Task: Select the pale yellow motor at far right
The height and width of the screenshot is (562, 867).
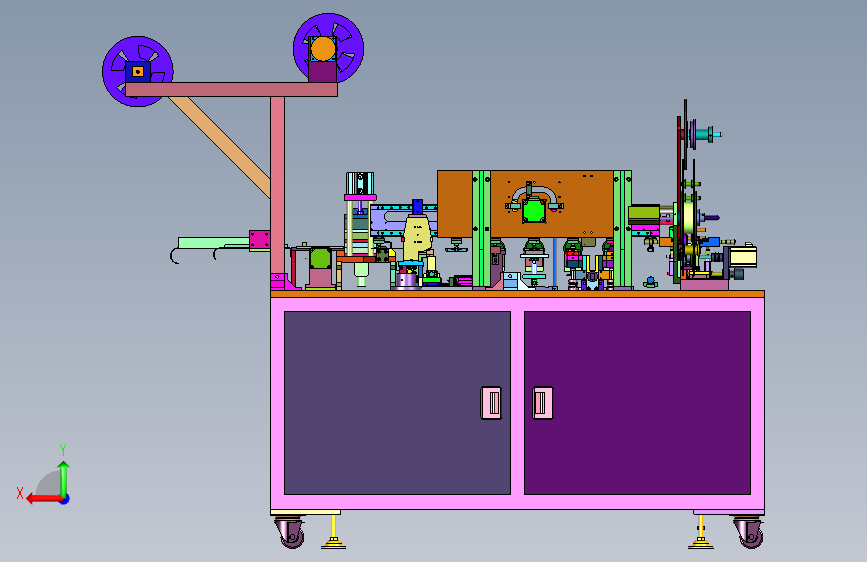Action: click(x=744, y=257)
